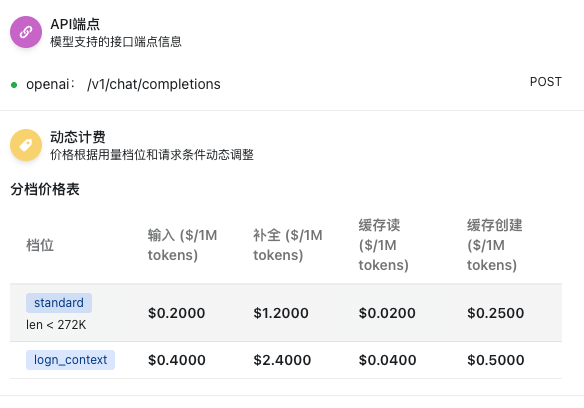Select the $0.5000 cache creation price
The image size is (584, 408).
click(x=496, y=360)
